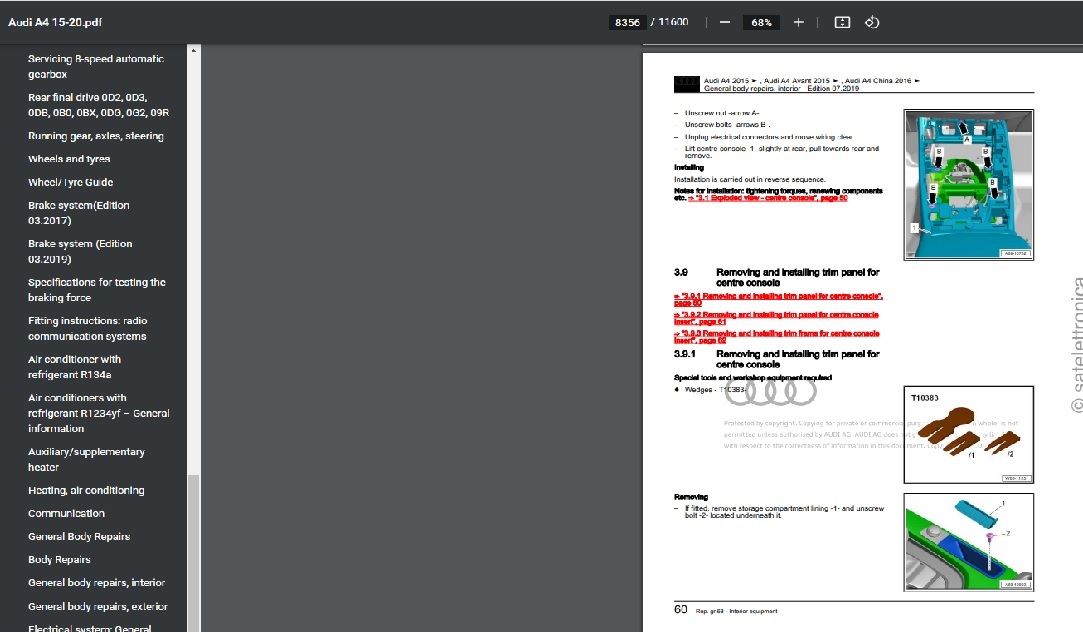Screen dimensions: 1083x632
Task: Click the storage compartment lining illustration
Action: [x=968, y=542]
